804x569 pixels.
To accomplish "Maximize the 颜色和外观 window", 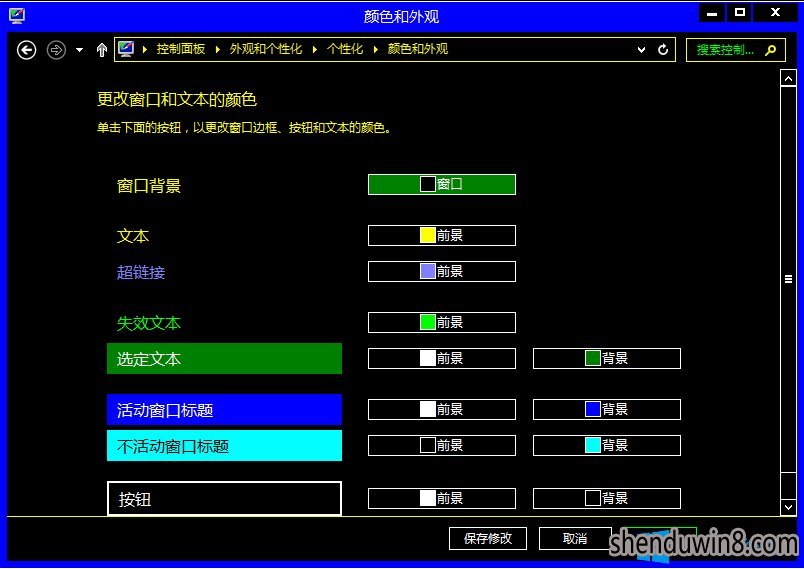I will 739,13.
